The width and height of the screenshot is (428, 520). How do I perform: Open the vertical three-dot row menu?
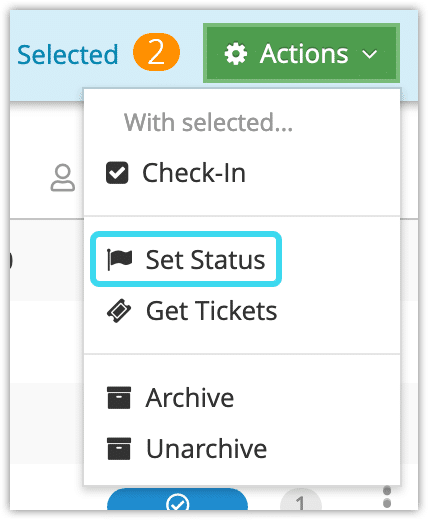(x=387, y=497)
